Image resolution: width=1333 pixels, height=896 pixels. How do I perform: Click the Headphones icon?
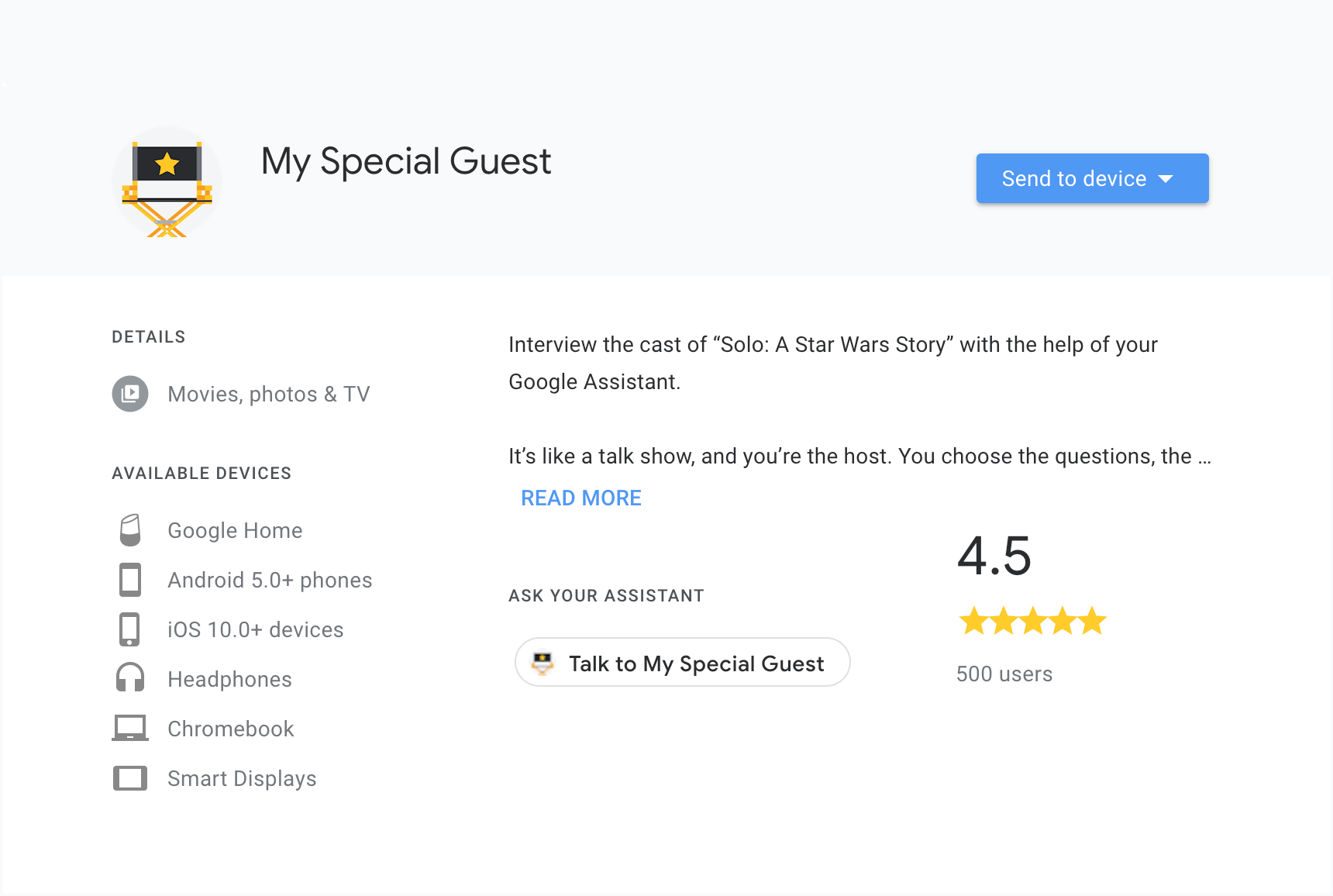[130, 678]
